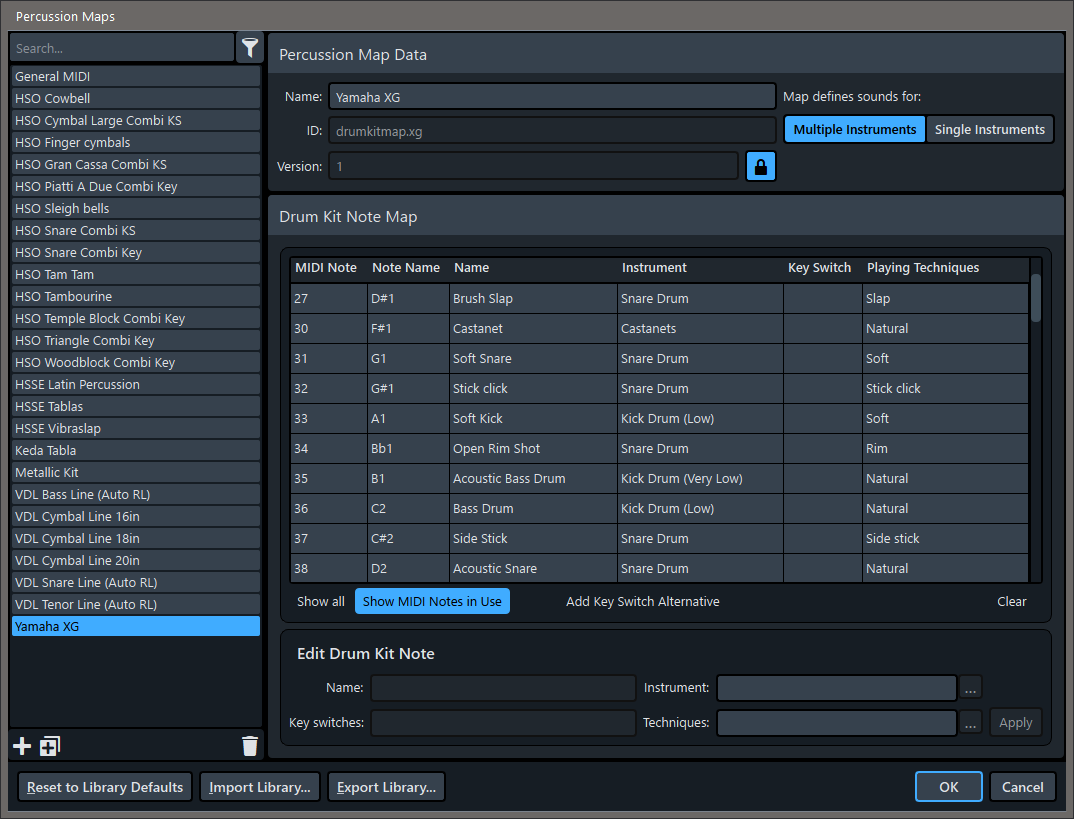
Task: Open the percussion map filter funnel icon
Action: [250, 48]
